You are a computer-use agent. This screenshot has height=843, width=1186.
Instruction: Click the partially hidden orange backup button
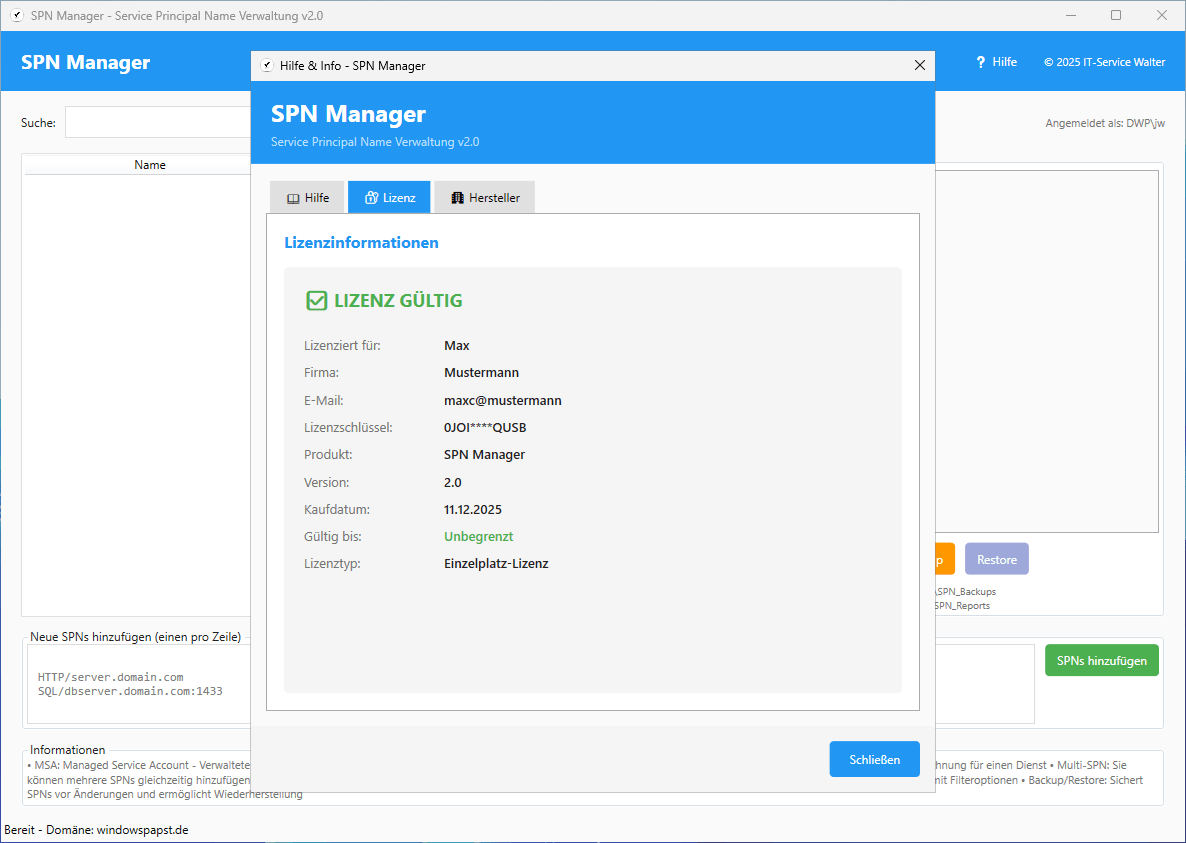[x=945, y=560]
